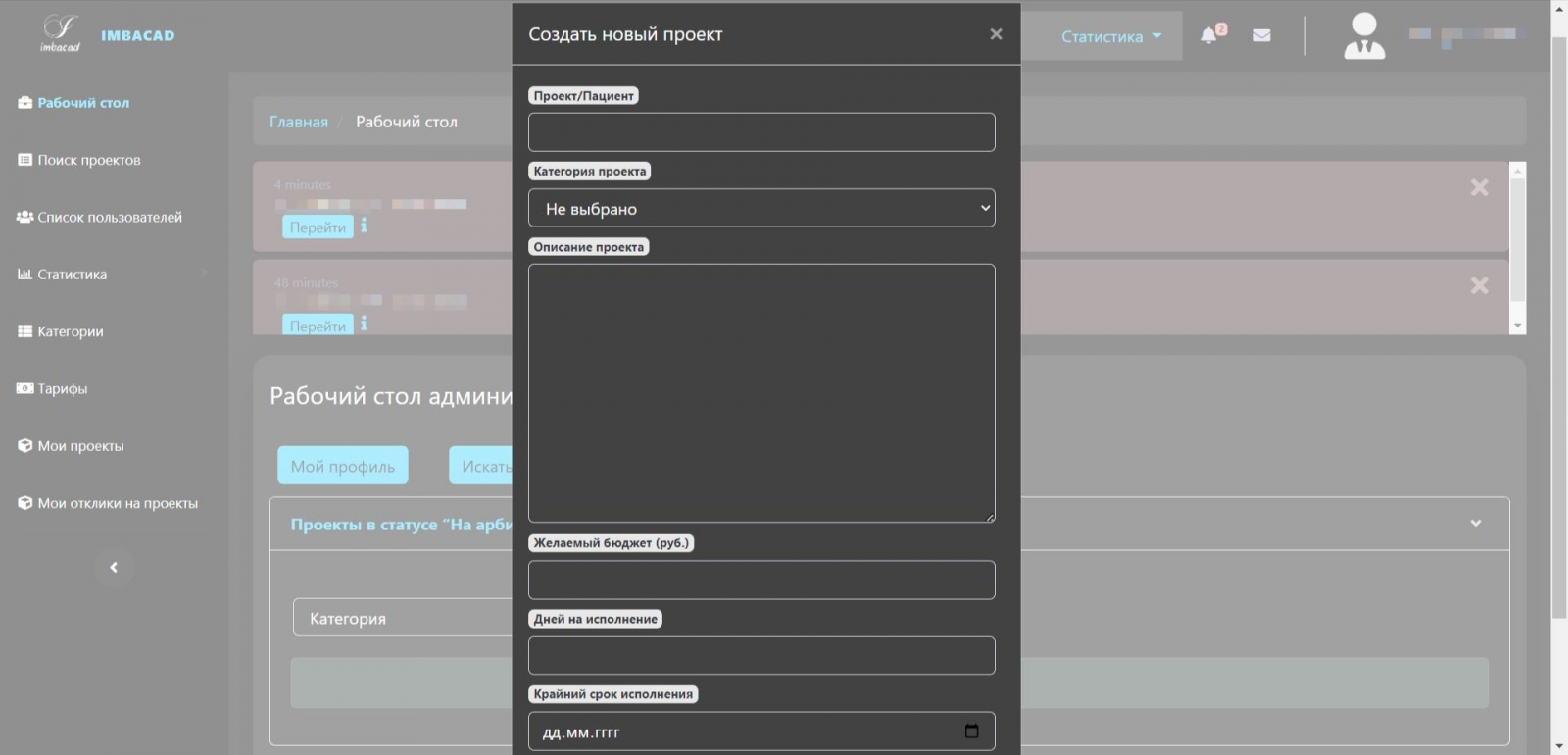Click the user avatar icon
1568x755 pixels.
(x=1363, y=36)
